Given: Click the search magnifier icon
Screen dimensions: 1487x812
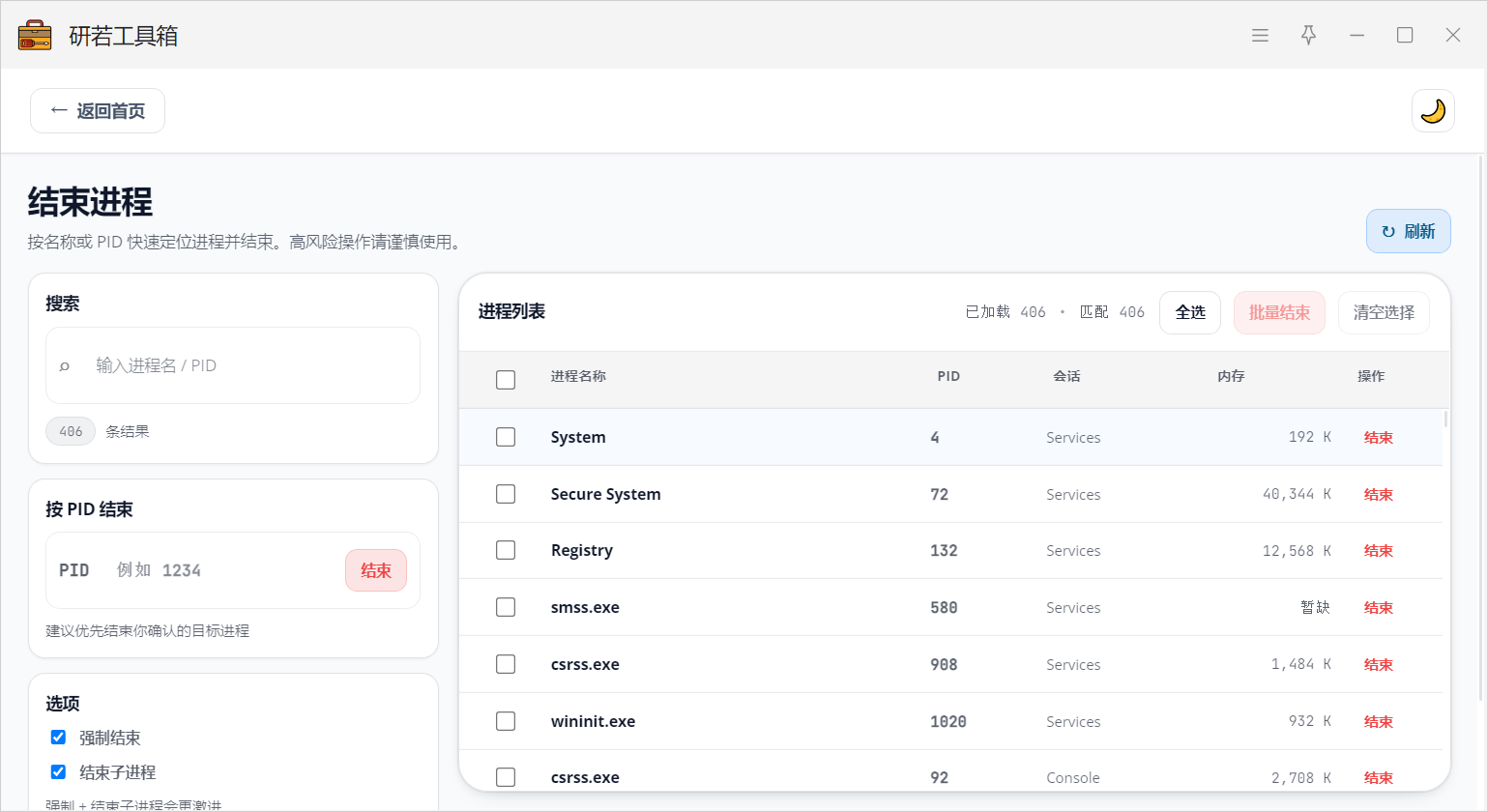Looking at the screenshot, I should (x=65, y=366).
